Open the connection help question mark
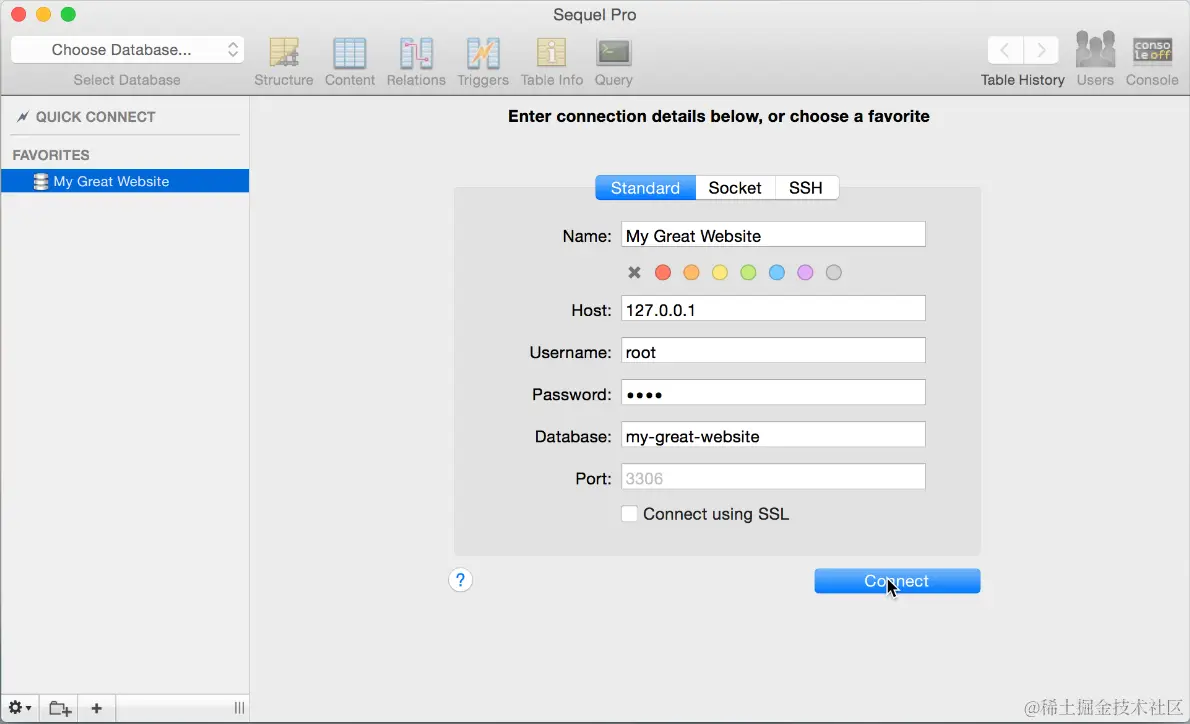 (460, 580)
